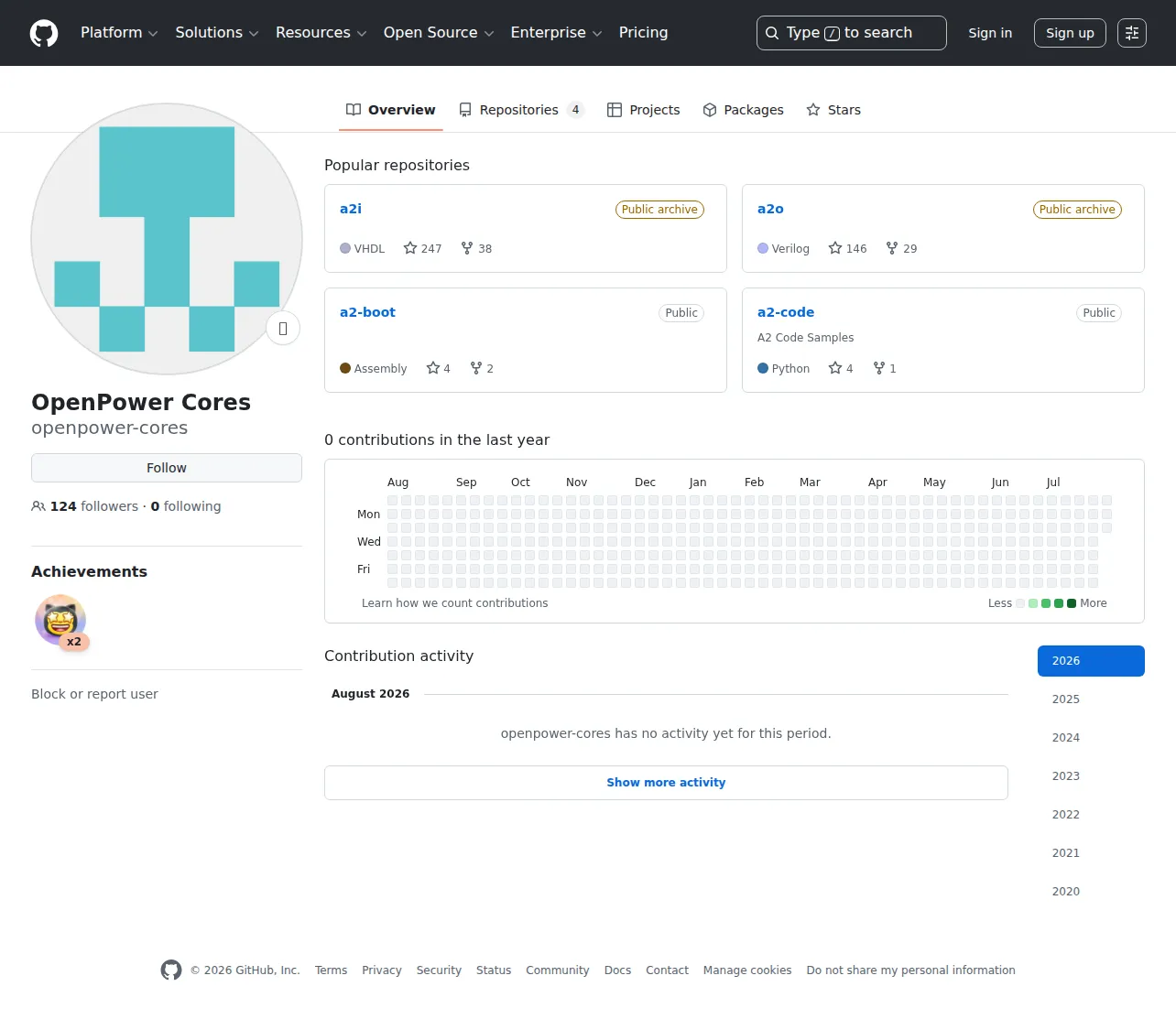1176x1019 pixels.
Task: Click the GitHub logo in the header
Action: tap(44, 33)
